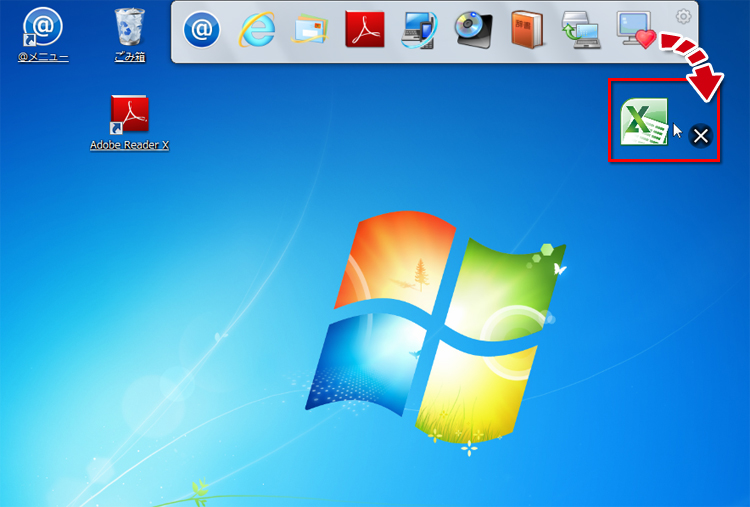Click the Adobe Reader X label text
This screenshot has height=507, width=750.
point(130,145)
